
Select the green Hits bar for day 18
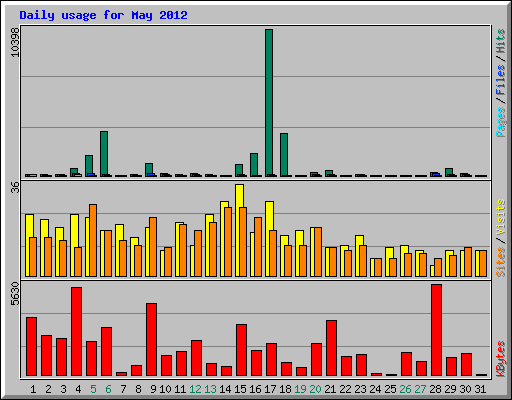pyautogui.click(x=284, y=155)
